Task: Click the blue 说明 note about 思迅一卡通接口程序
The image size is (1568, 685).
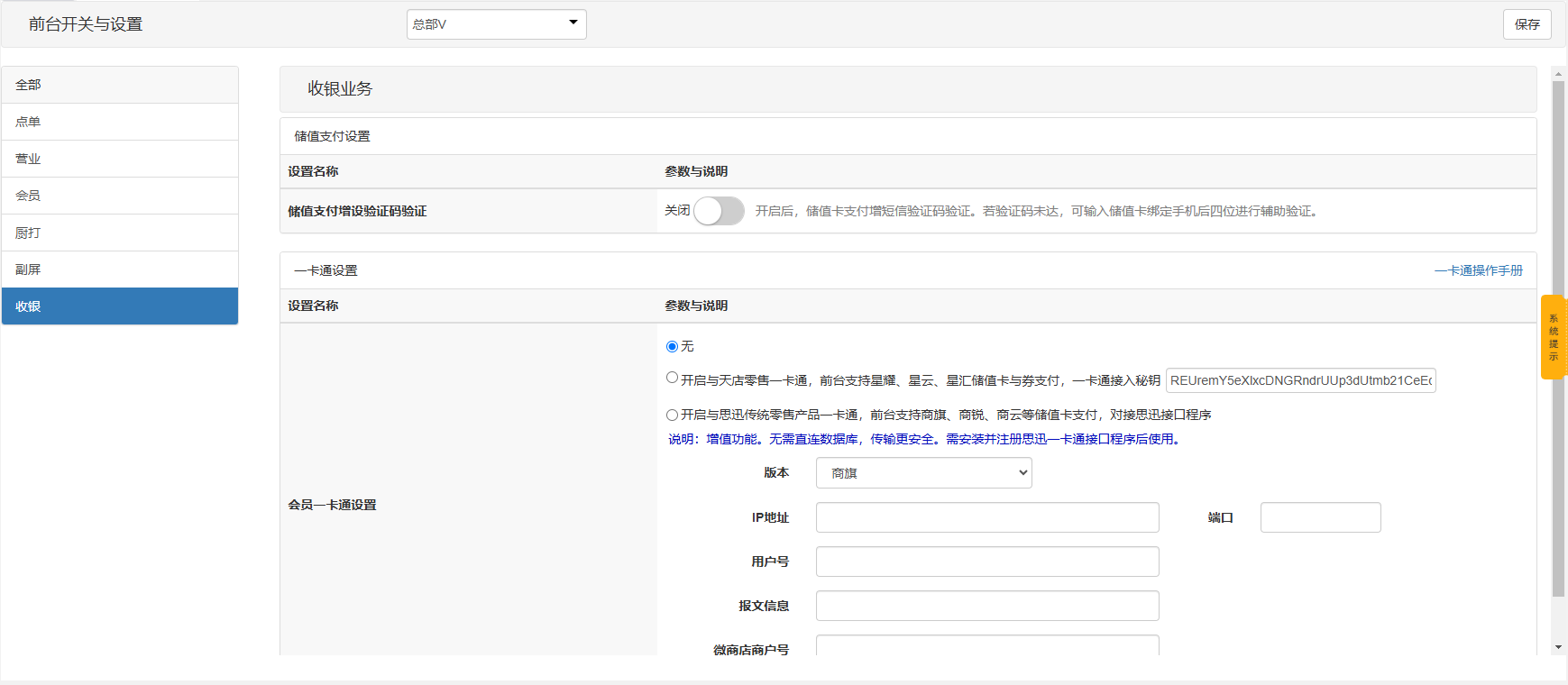Action: pyautogui.click(x=925, y=439)
